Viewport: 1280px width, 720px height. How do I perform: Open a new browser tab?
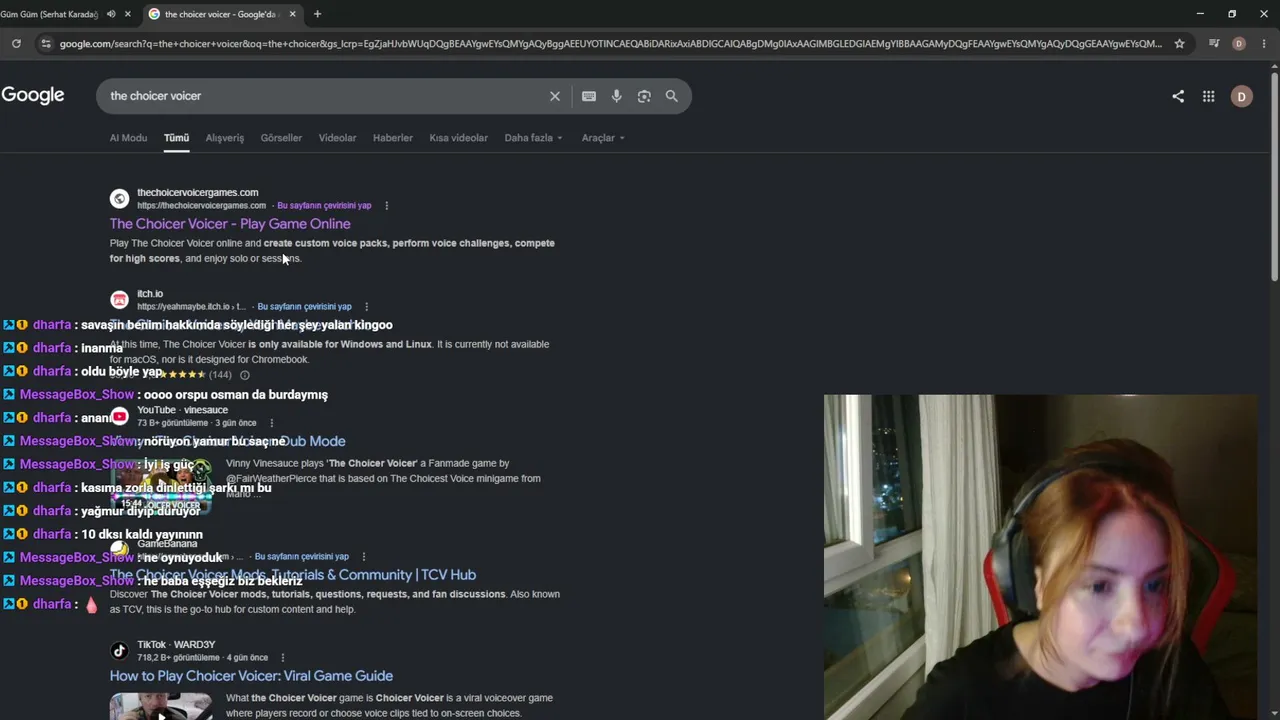point(317,14)
